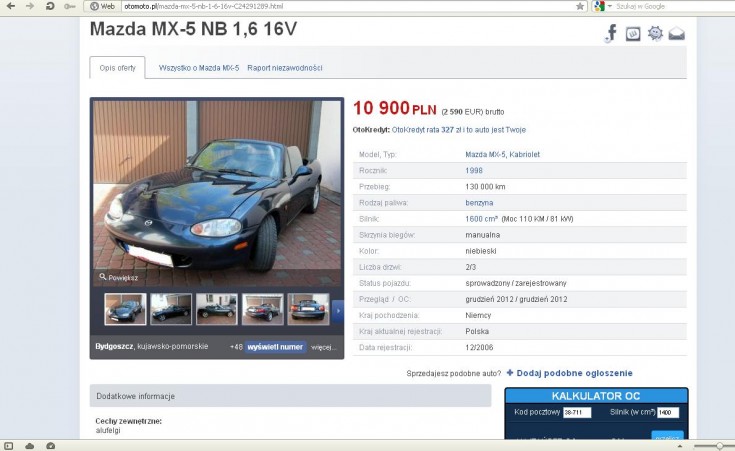
Task: Select the 'Opis oferty' tab
Action: 117,68
